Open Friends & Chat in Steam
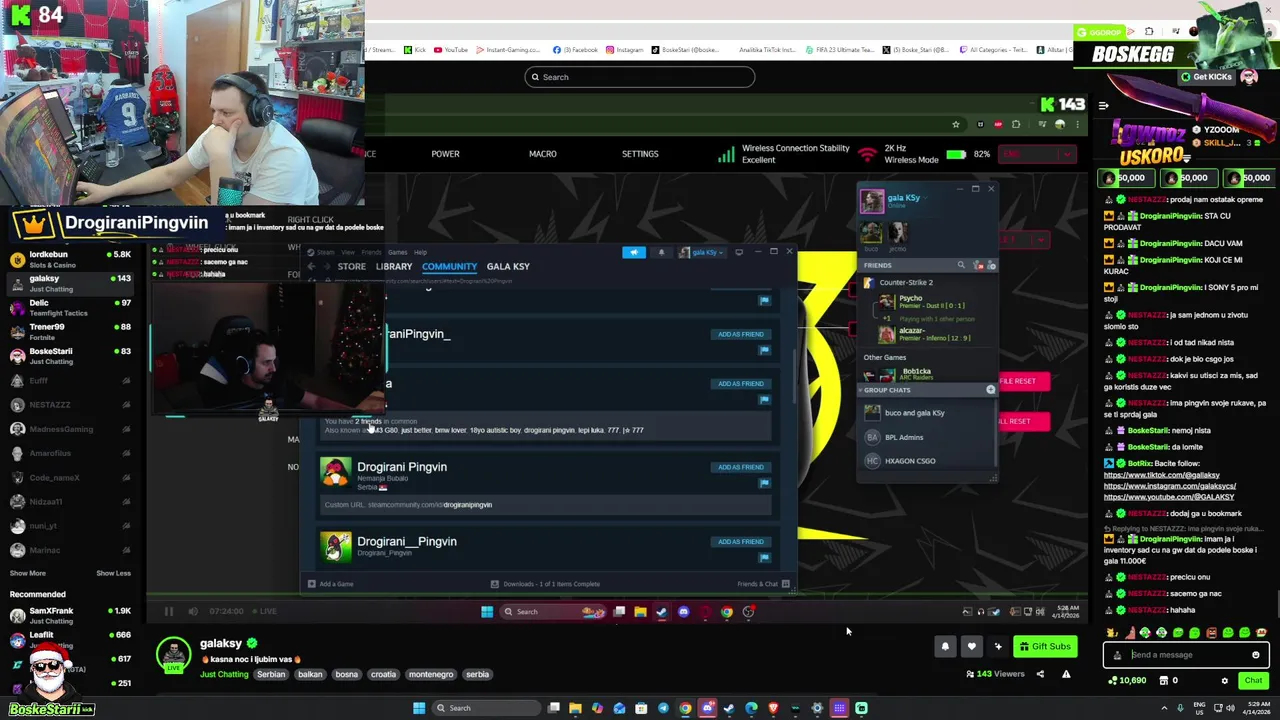The width and height of the screenshot is (1280, 720). tap(763, 584)
